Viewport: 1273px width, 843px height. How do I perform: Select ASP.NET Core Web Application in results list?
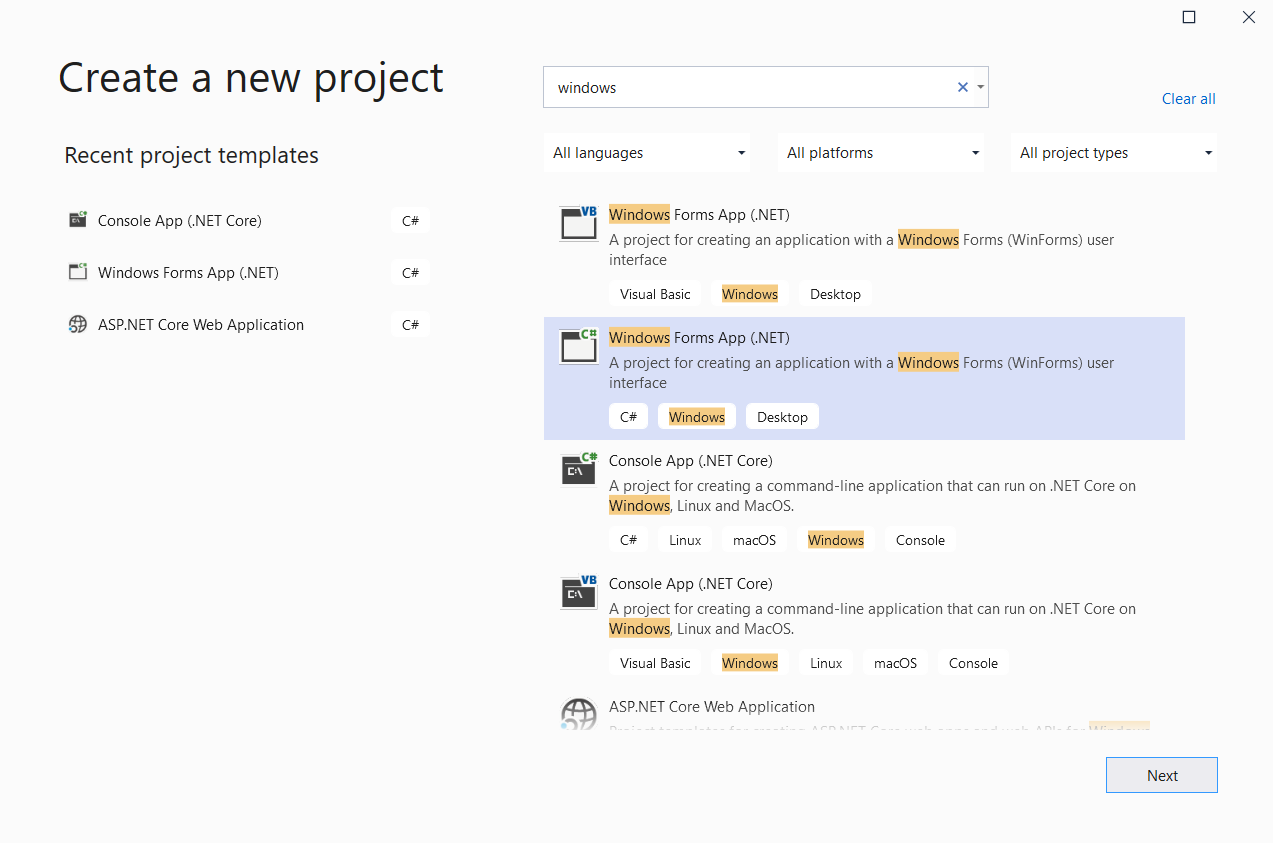coord(712,706)
